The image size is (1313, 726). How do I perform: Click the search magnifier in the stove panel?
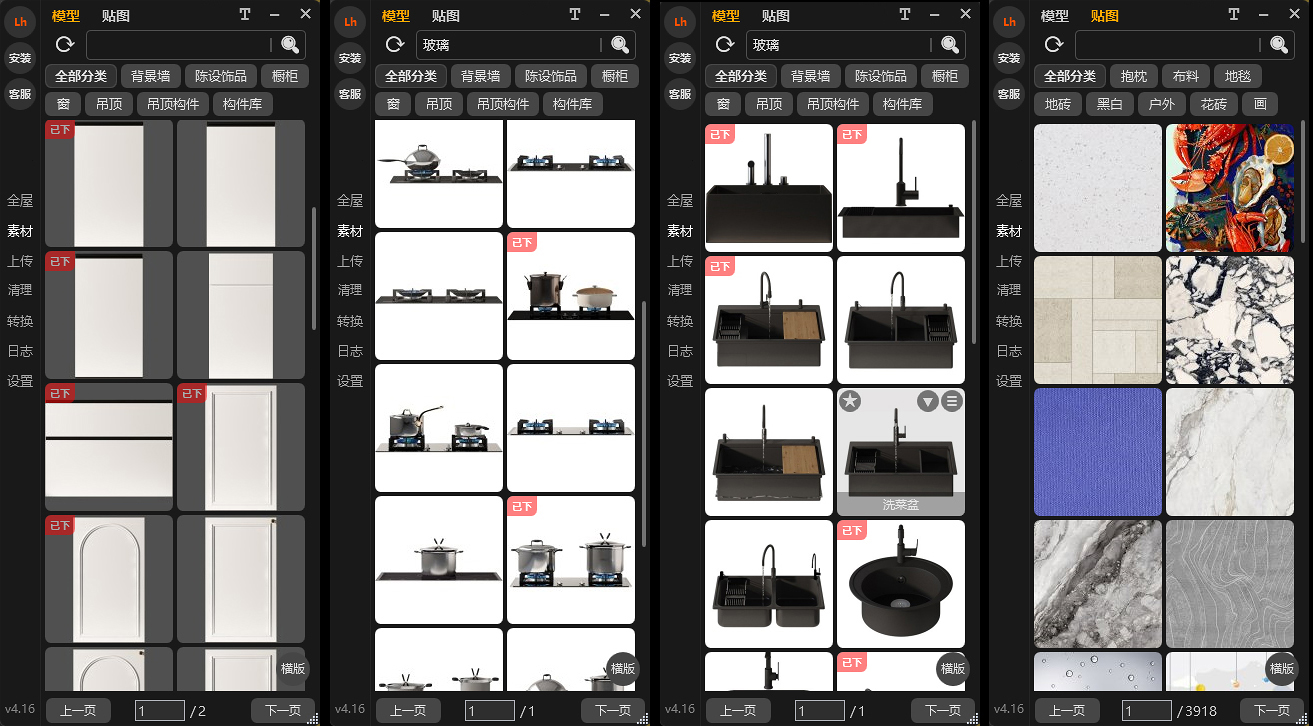[620, 45]
